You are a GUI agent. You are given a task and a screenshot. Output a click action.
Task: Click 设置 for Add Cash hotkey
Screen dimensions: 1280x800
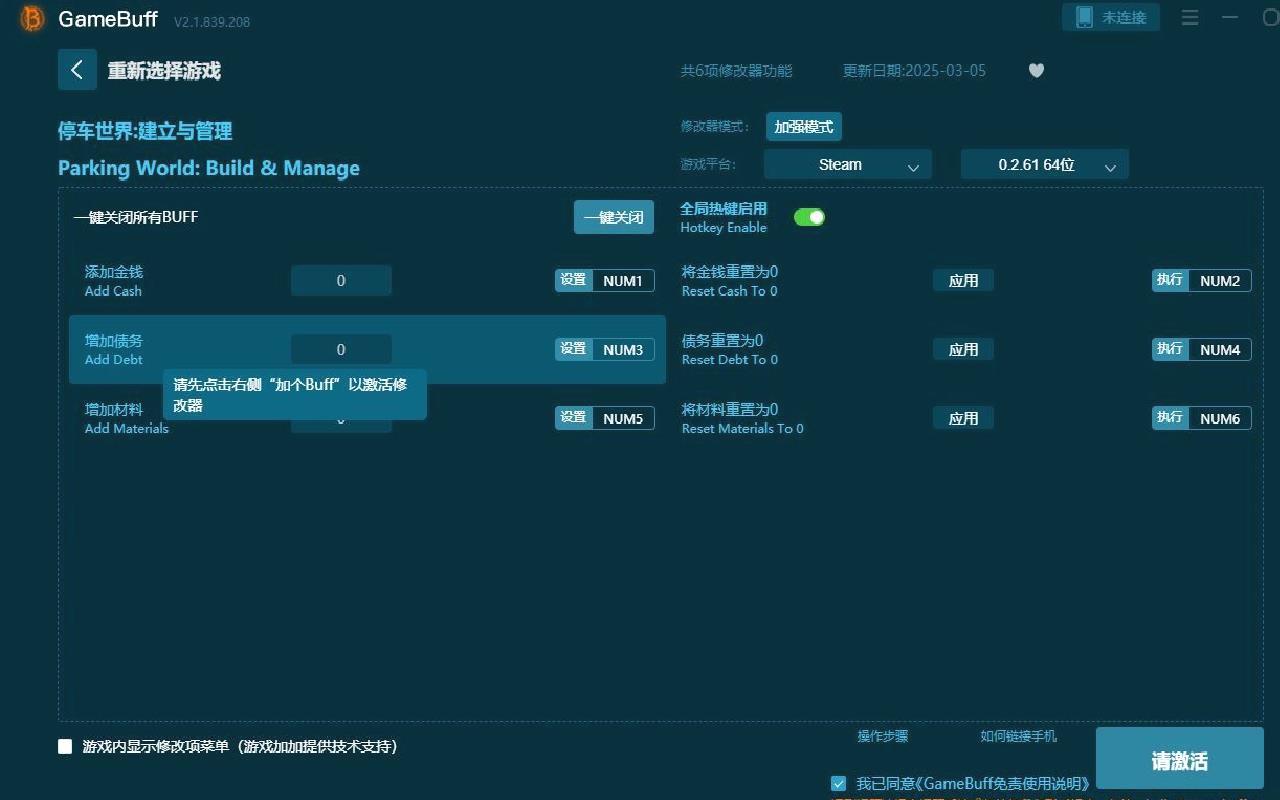coord(573,280)
